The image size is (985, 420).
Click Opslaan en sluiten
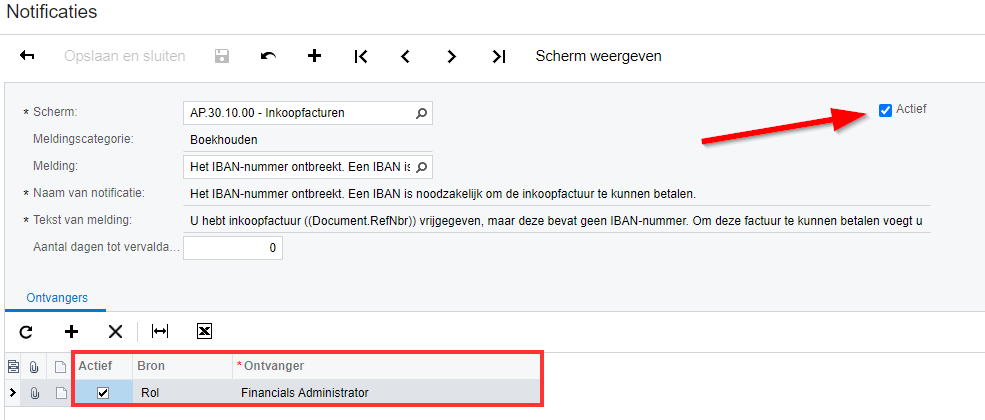point(124,56)
